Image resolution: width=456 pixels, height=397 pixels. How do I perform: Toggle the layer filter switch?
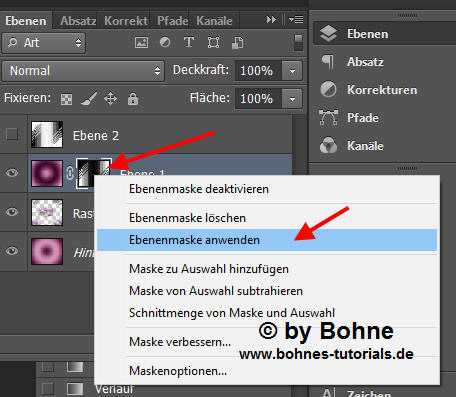coord(298,43)
